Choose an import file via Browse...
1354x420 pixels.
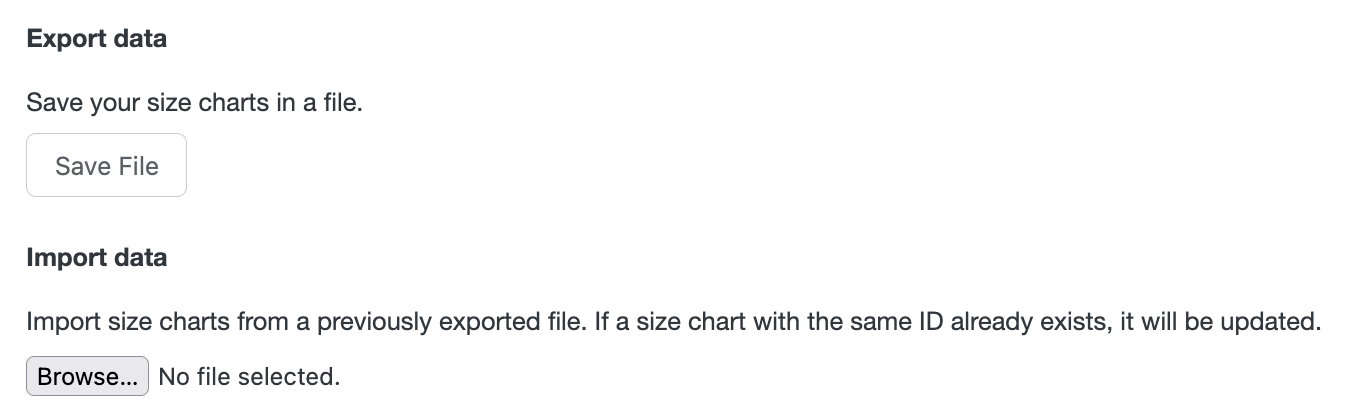87,377
